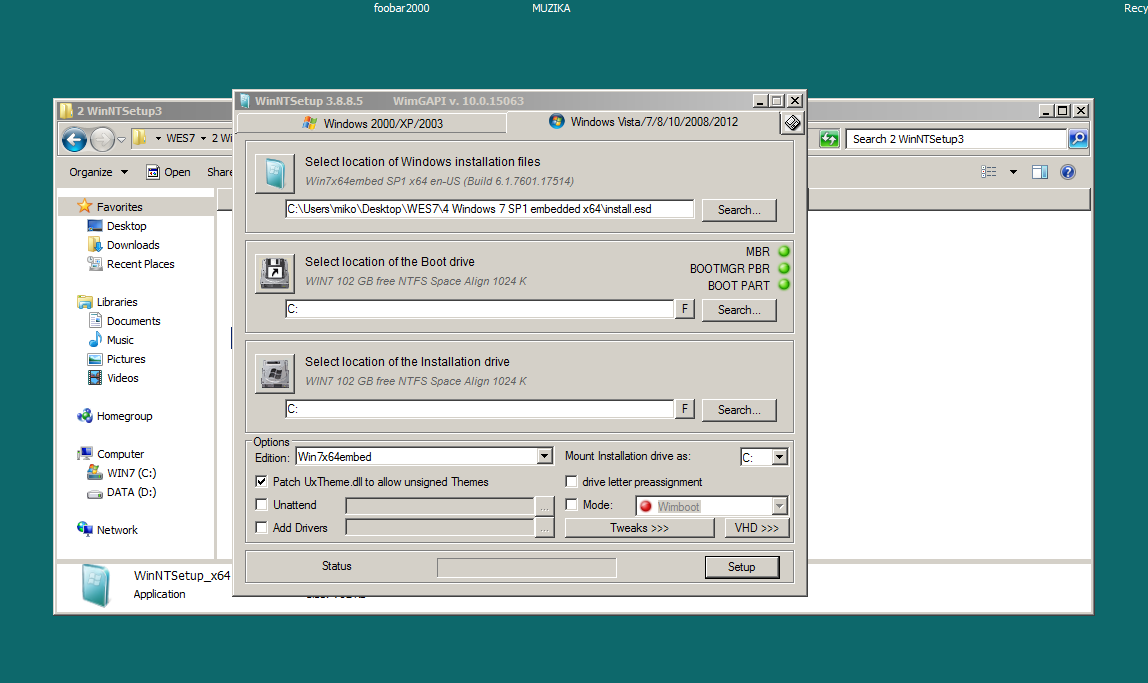The image size is (1148, 683).
Task: Click the Explorer address bar refresh icon
Action: (x=829, y=139)
